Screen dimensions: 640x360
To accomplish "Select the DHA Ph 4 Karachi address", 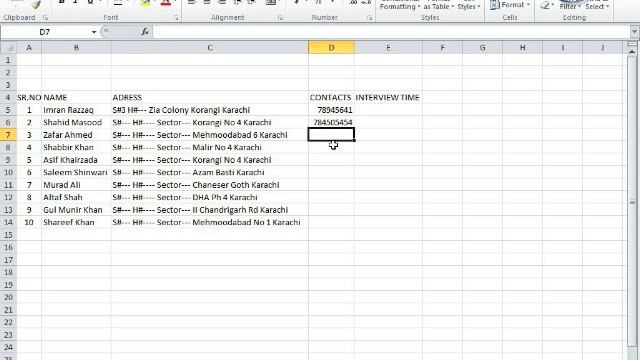I will (x=210, y=197).
